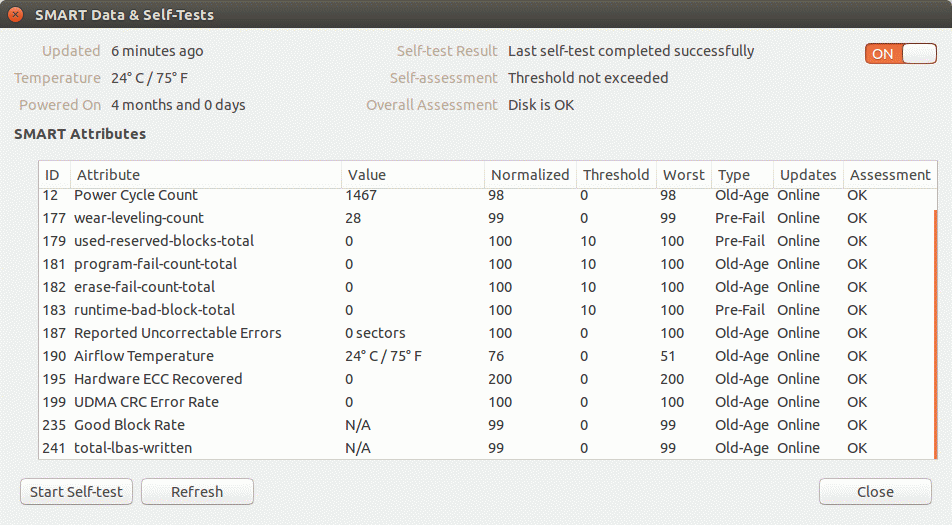Select the total-lbas-written row
952x525 pixels.
(x=133, y=448)
